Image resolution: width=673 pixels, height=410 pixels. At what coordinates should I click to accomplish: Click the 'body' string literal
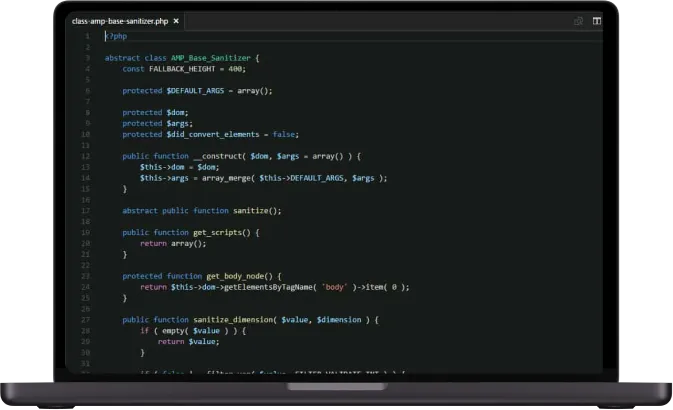tap(335, 287)
